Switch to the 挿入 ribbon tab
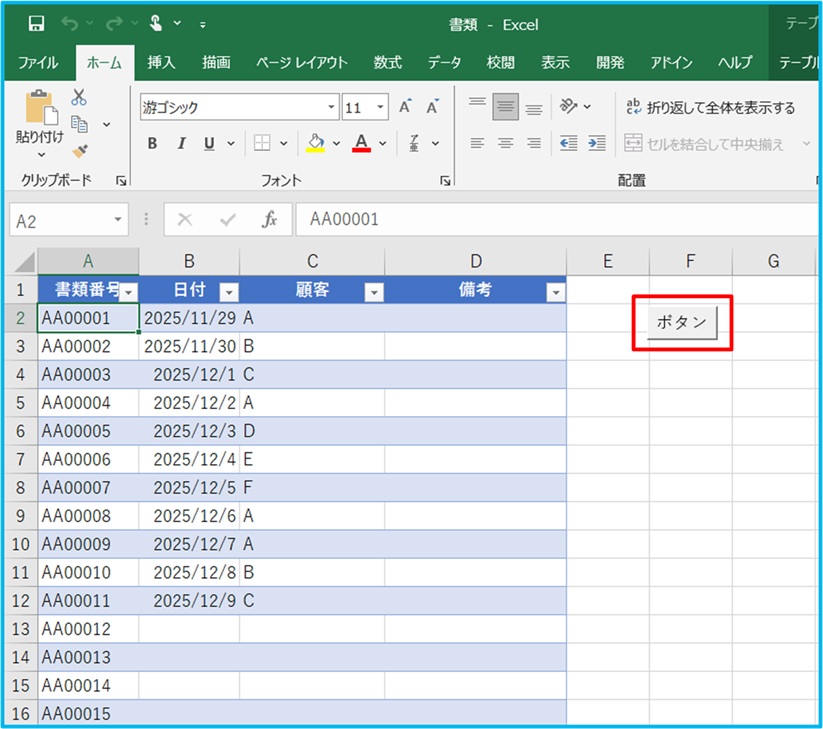Screen dimensions: 823x729 [161, 62]
